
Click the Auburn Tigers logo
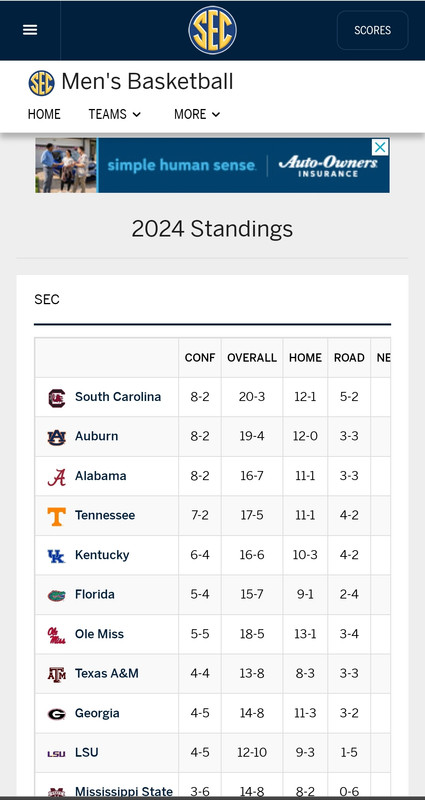(57, 437)
